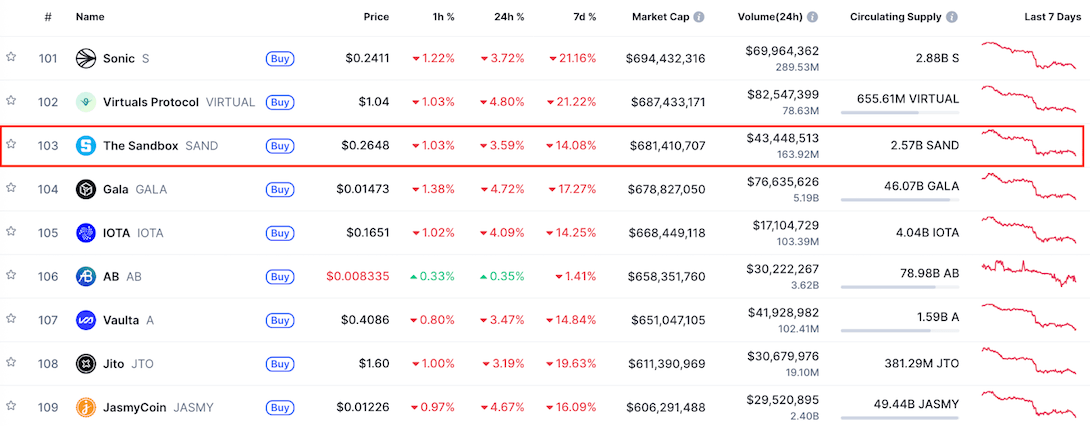Toggle the watchlist star for Vaulta

[11, 320]
